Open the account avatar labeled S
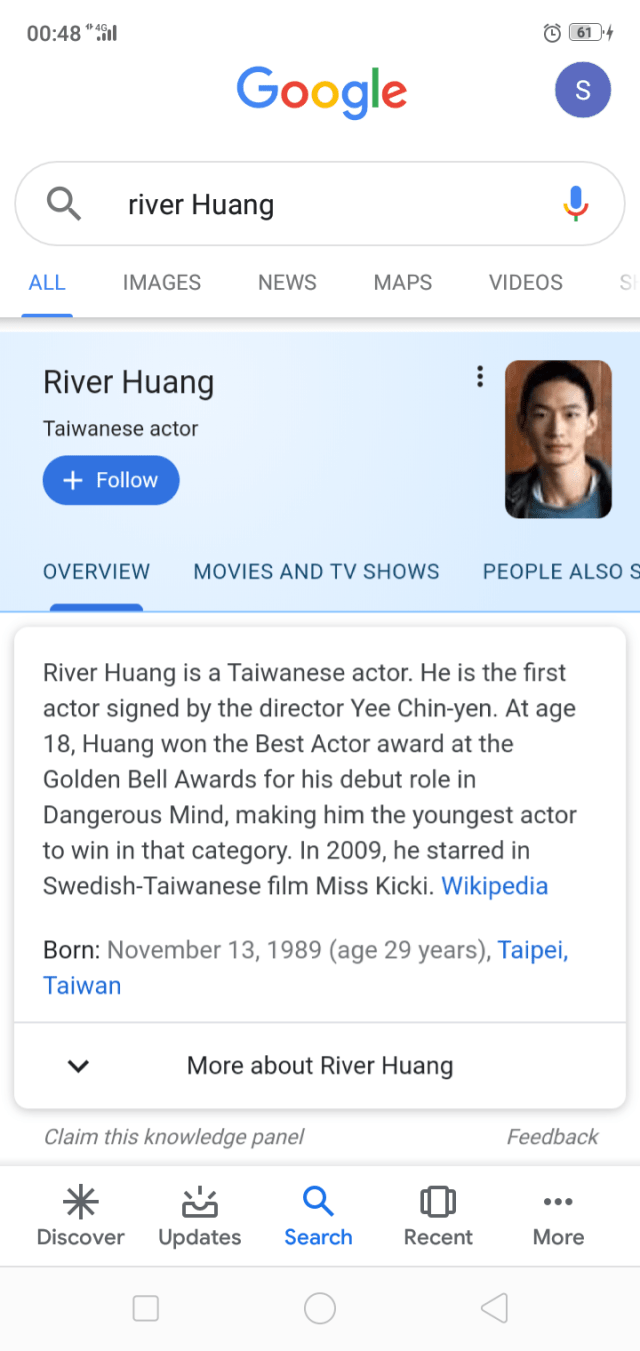 [582, 90]
